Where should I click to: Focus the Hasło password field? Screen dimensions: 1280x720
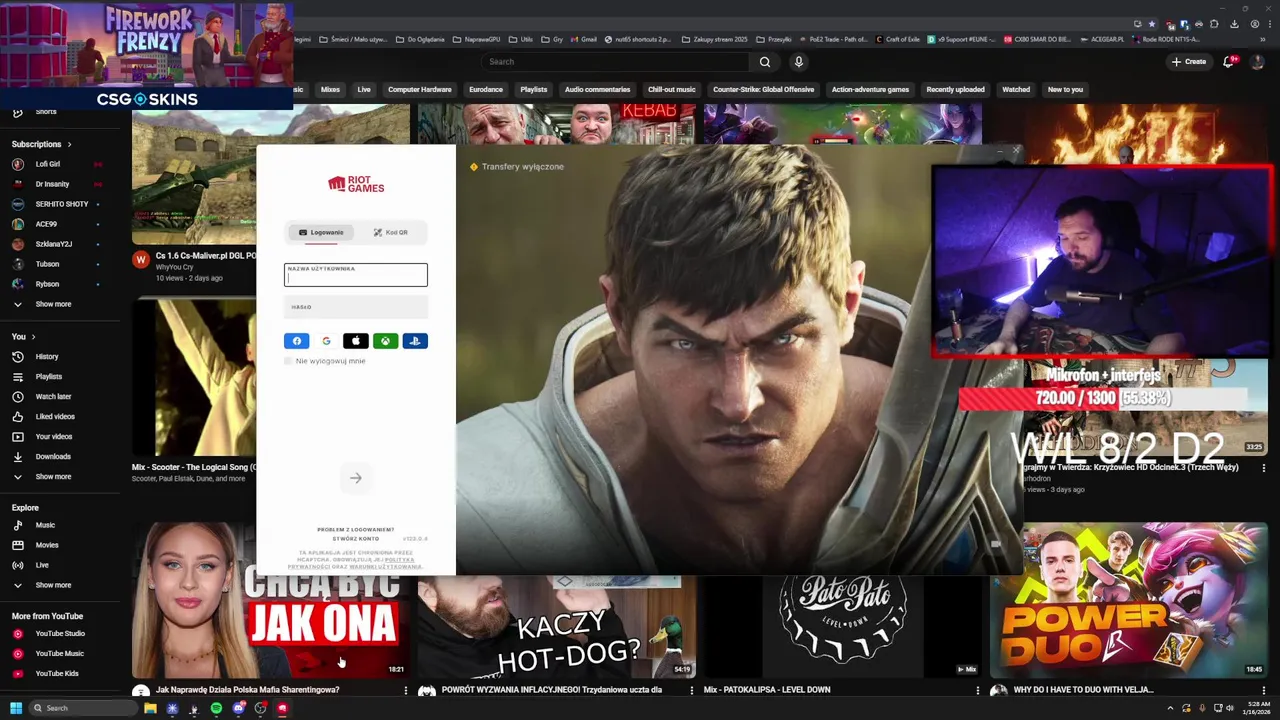coord(356,307)
